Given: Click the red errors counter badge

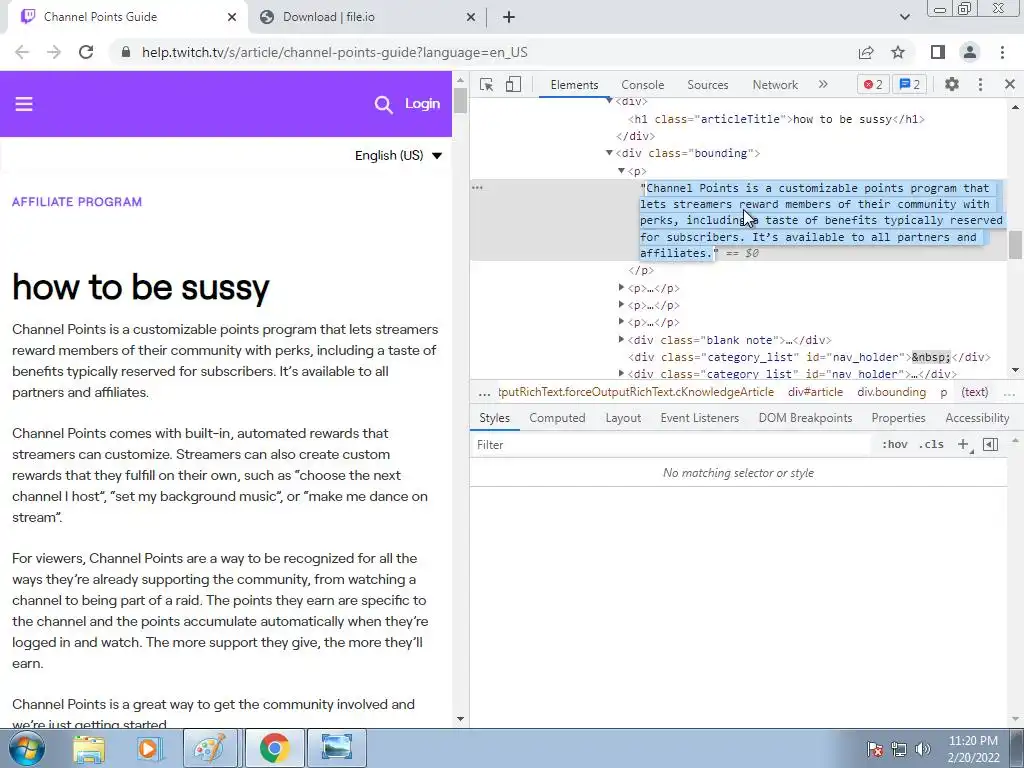Looking at the screenshot, I should pyautogui.click(x=872, y=84).
